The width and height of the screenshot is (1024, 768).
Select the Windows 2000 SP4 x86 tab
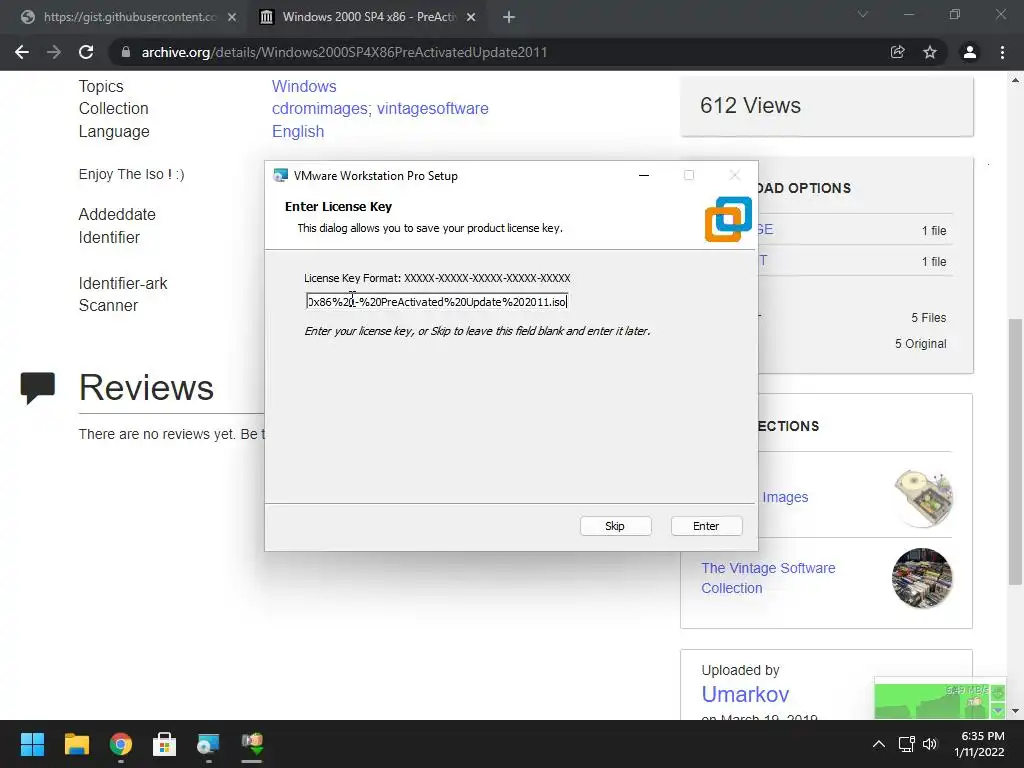coord(369,17)
